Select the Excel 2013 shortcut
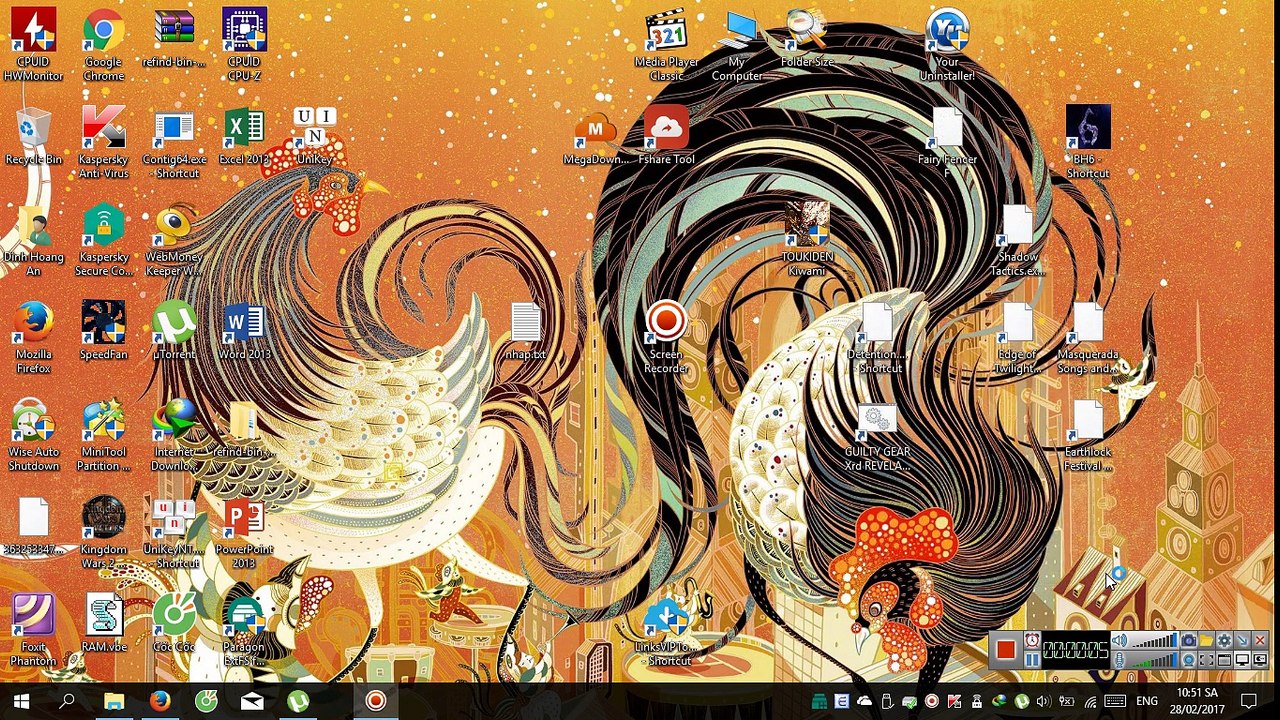This screenshot has height=720, width=1280. (244, 137)
